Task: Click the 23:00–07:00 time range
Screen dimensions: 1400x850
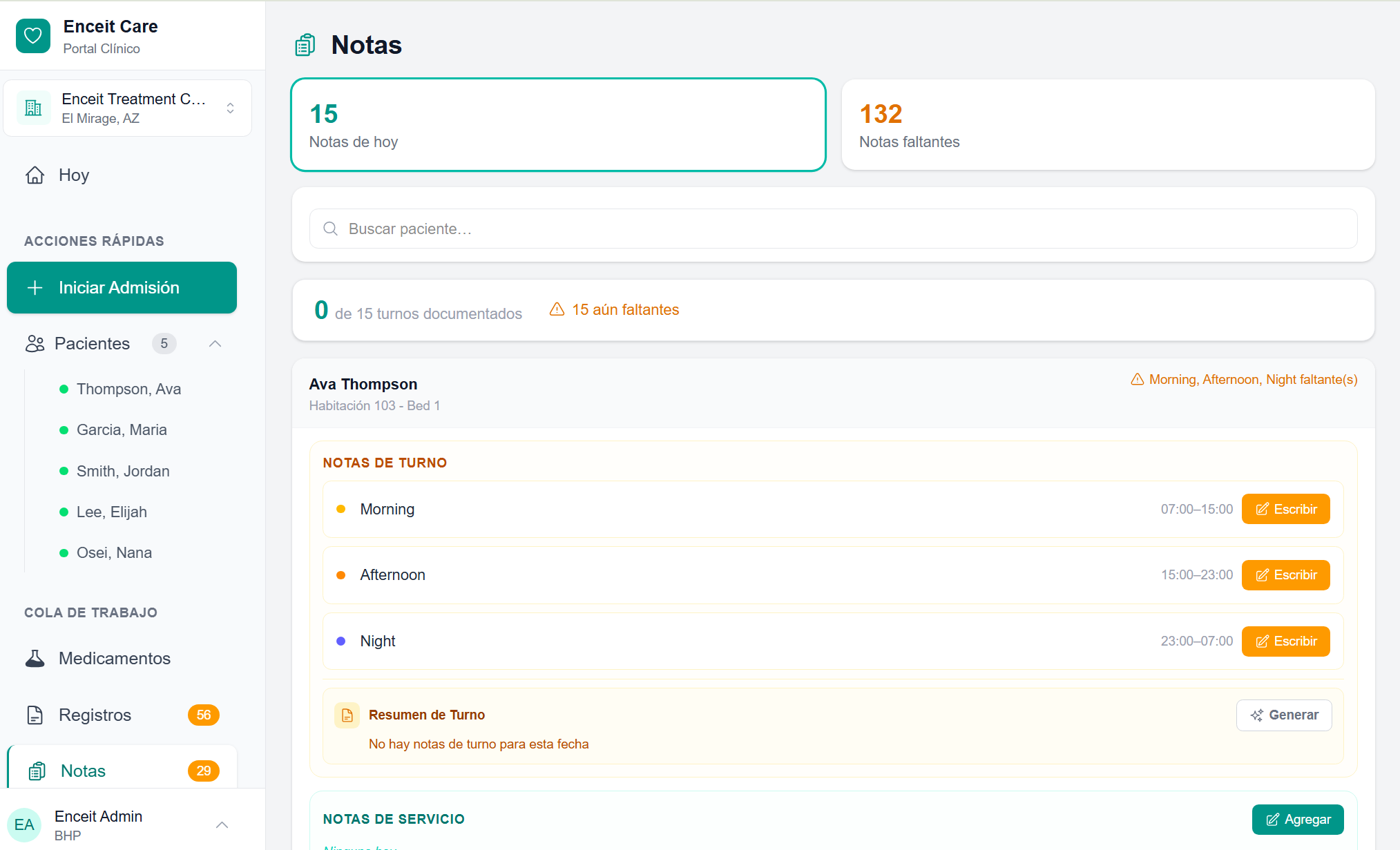Action: pos(1197,641)
